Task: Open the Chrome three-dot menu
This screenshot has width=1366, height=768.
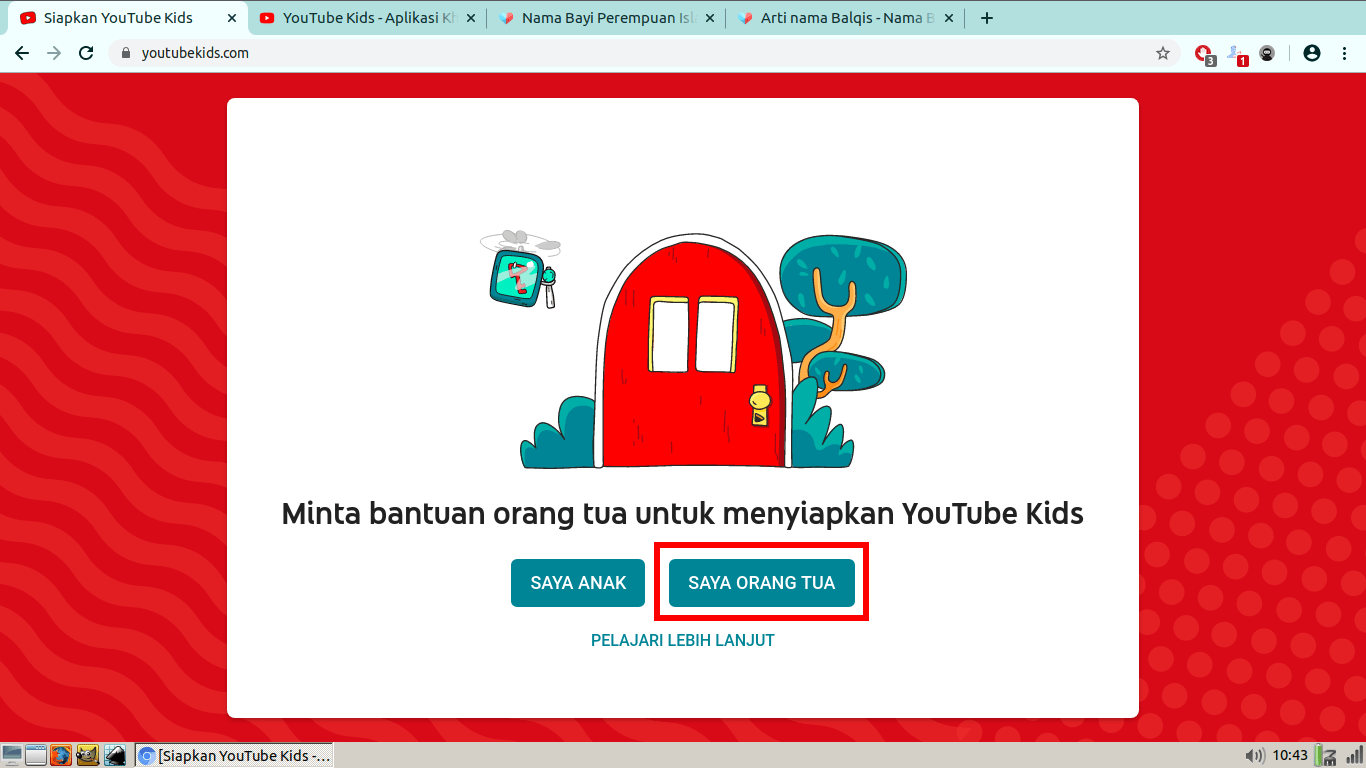Action: [x=1344, y=53]
